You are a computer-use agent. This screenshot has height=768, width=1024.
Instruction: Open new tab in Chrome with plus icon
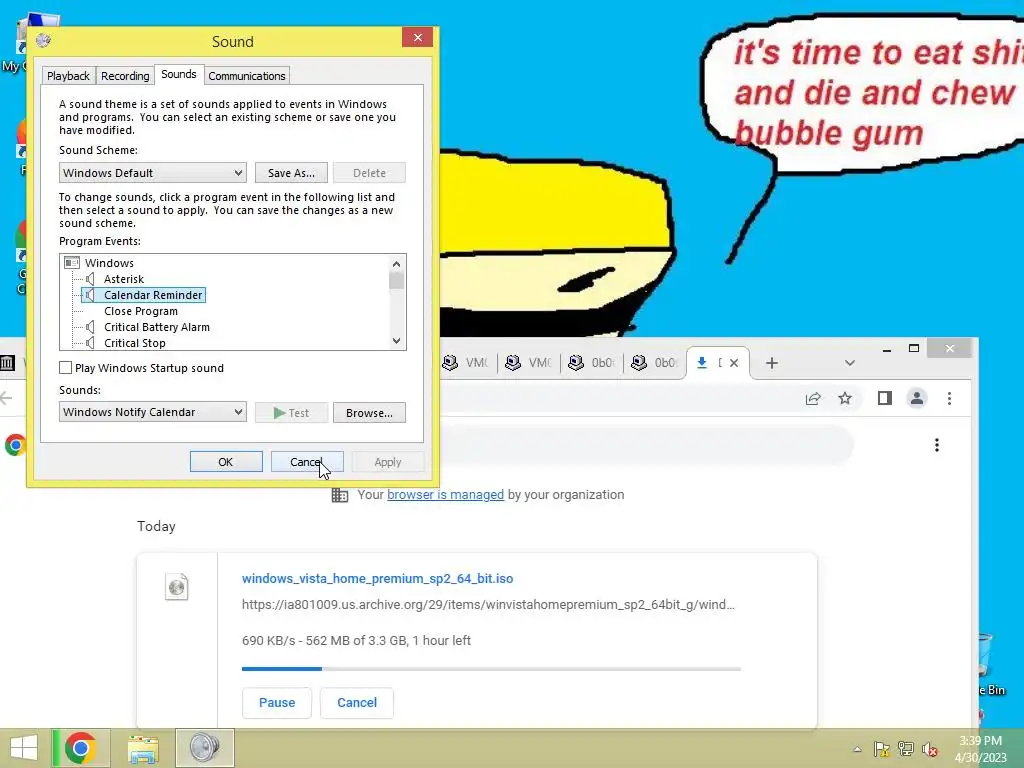point(771,363)
